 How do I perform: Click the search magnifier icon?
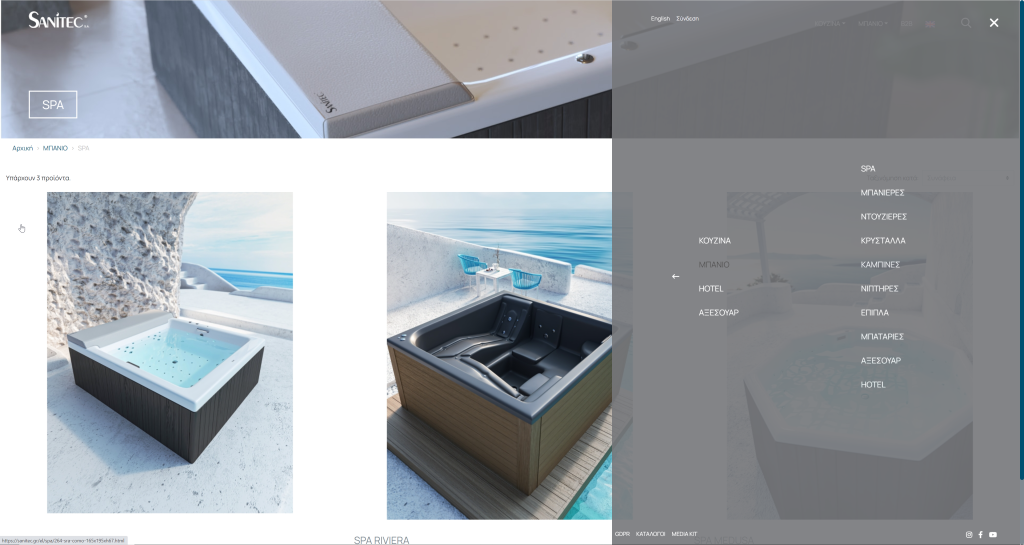pyautogui.click(x=966, y=23)
